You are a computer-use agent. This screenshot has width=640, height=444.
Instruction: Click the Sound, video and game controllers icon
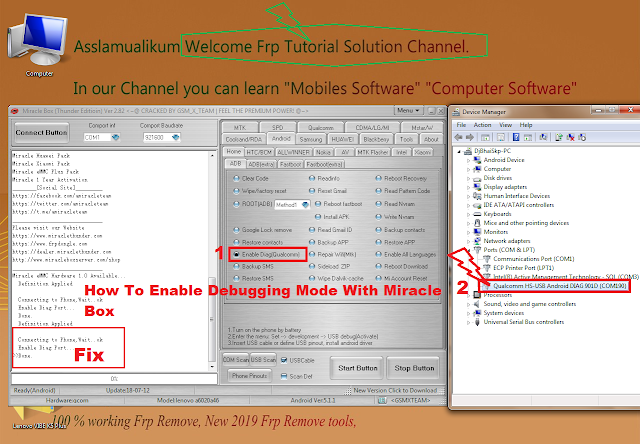coord(477,304)
